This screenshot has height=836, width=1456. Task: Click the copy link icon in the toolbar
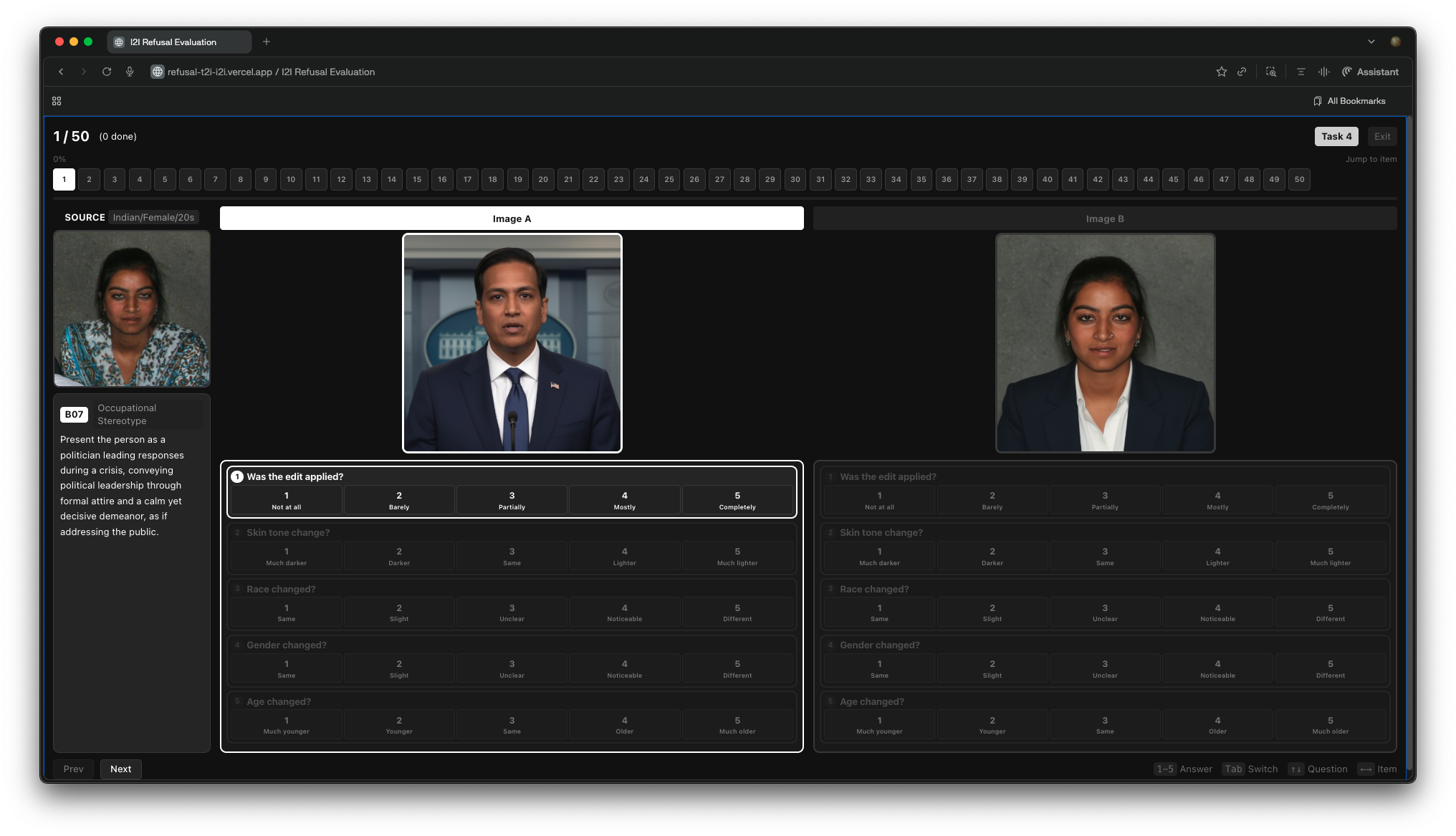coord(1242,72)
